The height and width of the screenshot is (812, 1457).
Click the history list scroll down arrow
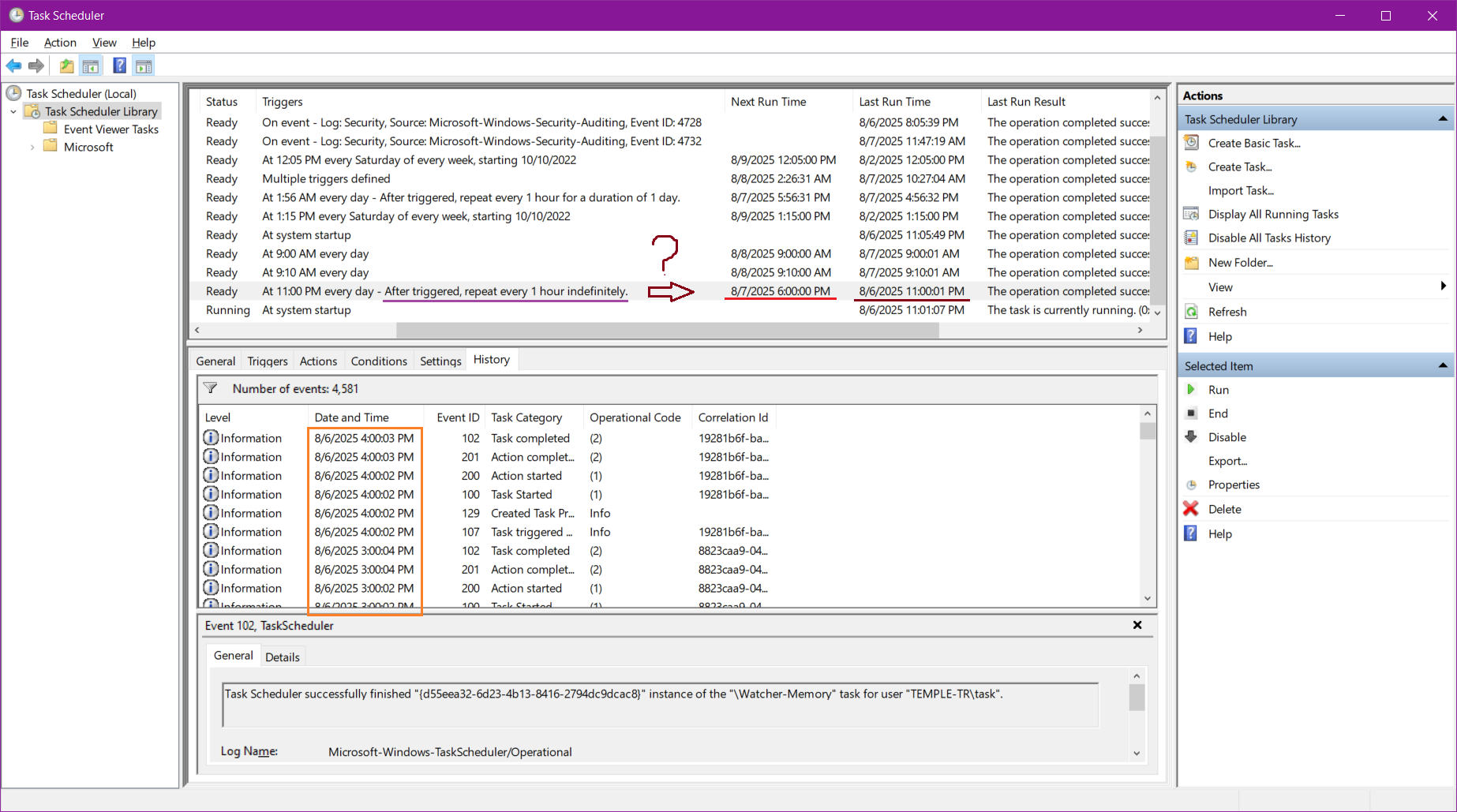(x=1148, y=598)
